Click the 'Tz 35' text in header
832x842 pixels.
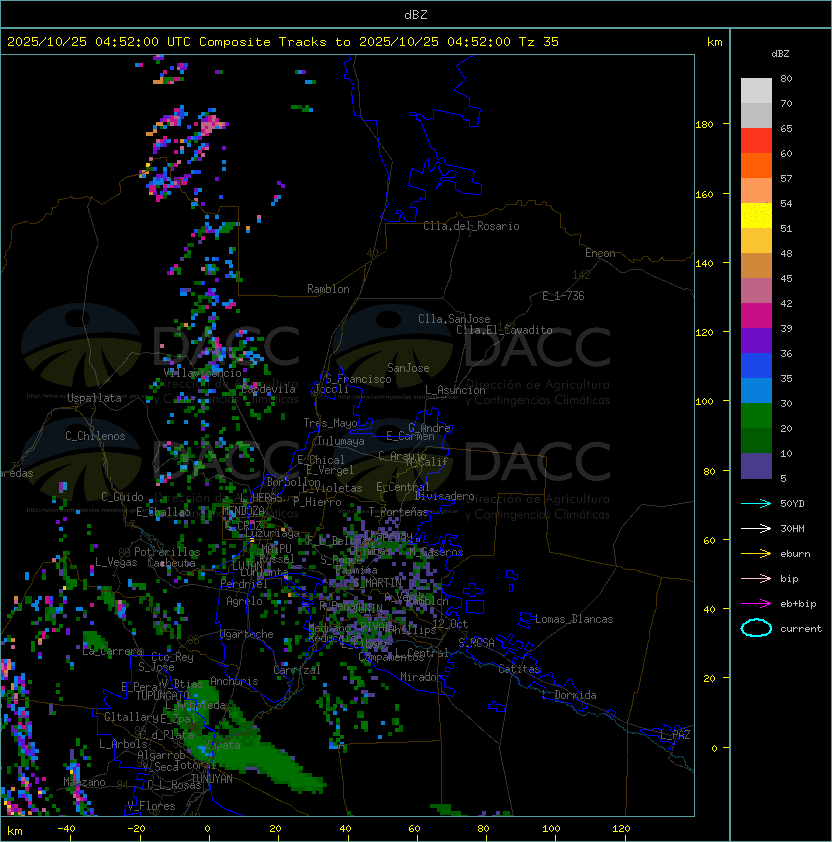pos(539,42)
